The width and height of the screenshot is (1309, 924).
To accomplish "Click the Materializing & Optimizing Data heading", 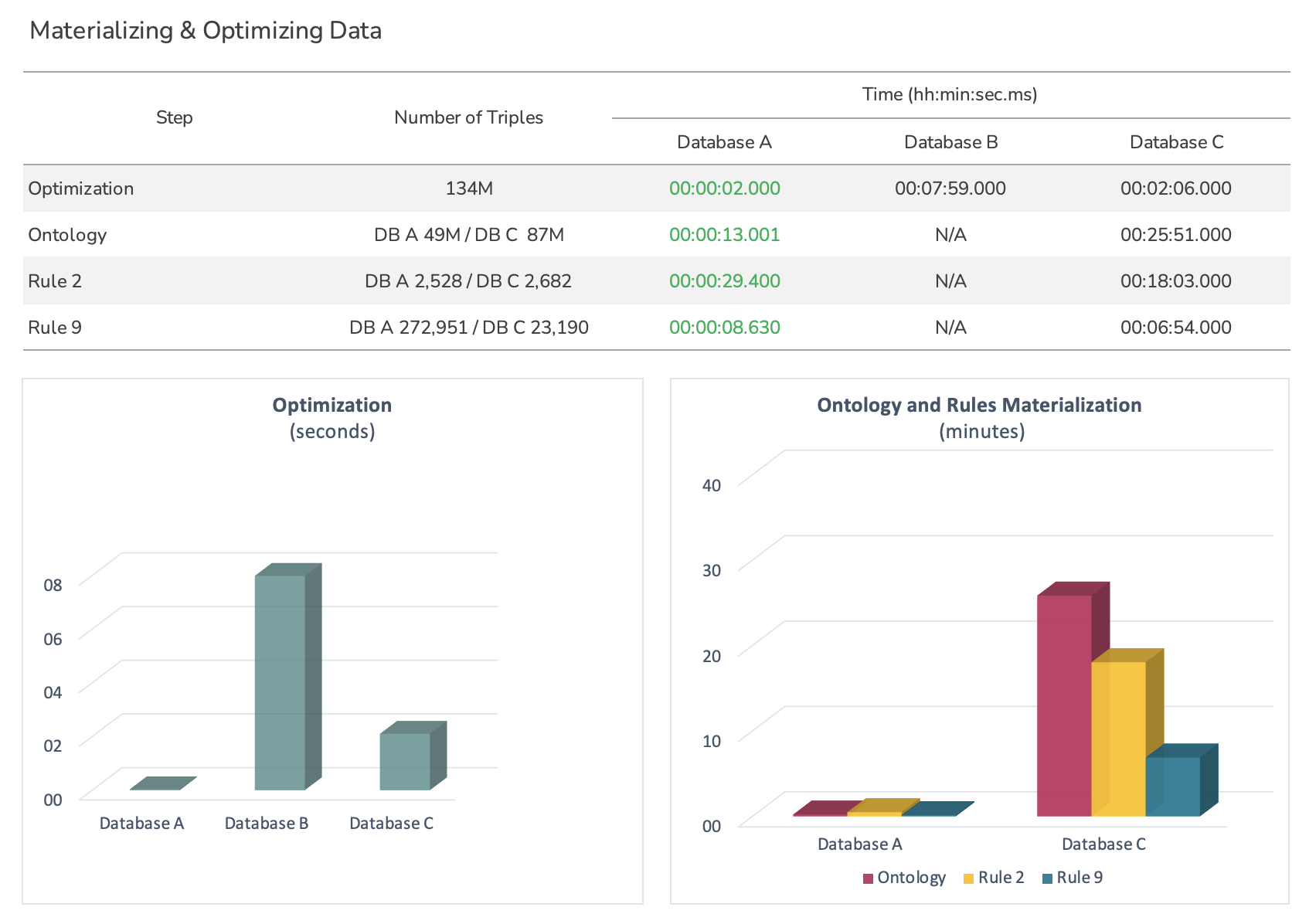I will 206,31.
